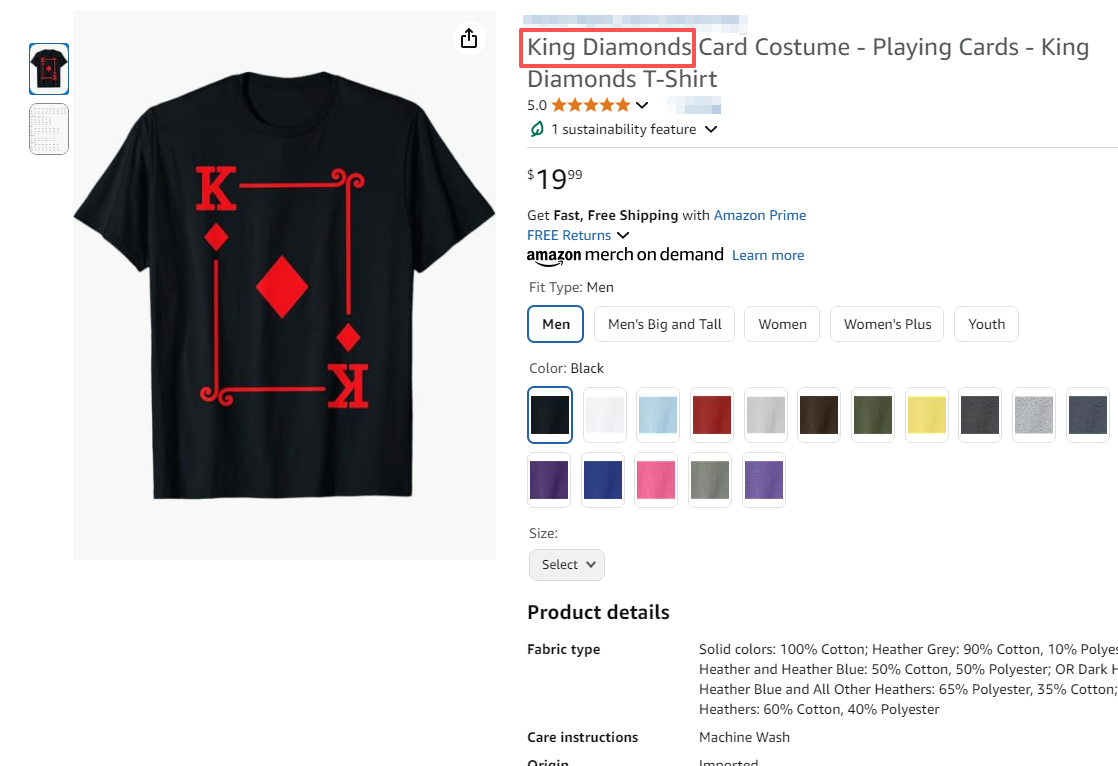Click the five-star rating stars
The height and width of the screenshot is (766, 1118).
click(590, 105)
